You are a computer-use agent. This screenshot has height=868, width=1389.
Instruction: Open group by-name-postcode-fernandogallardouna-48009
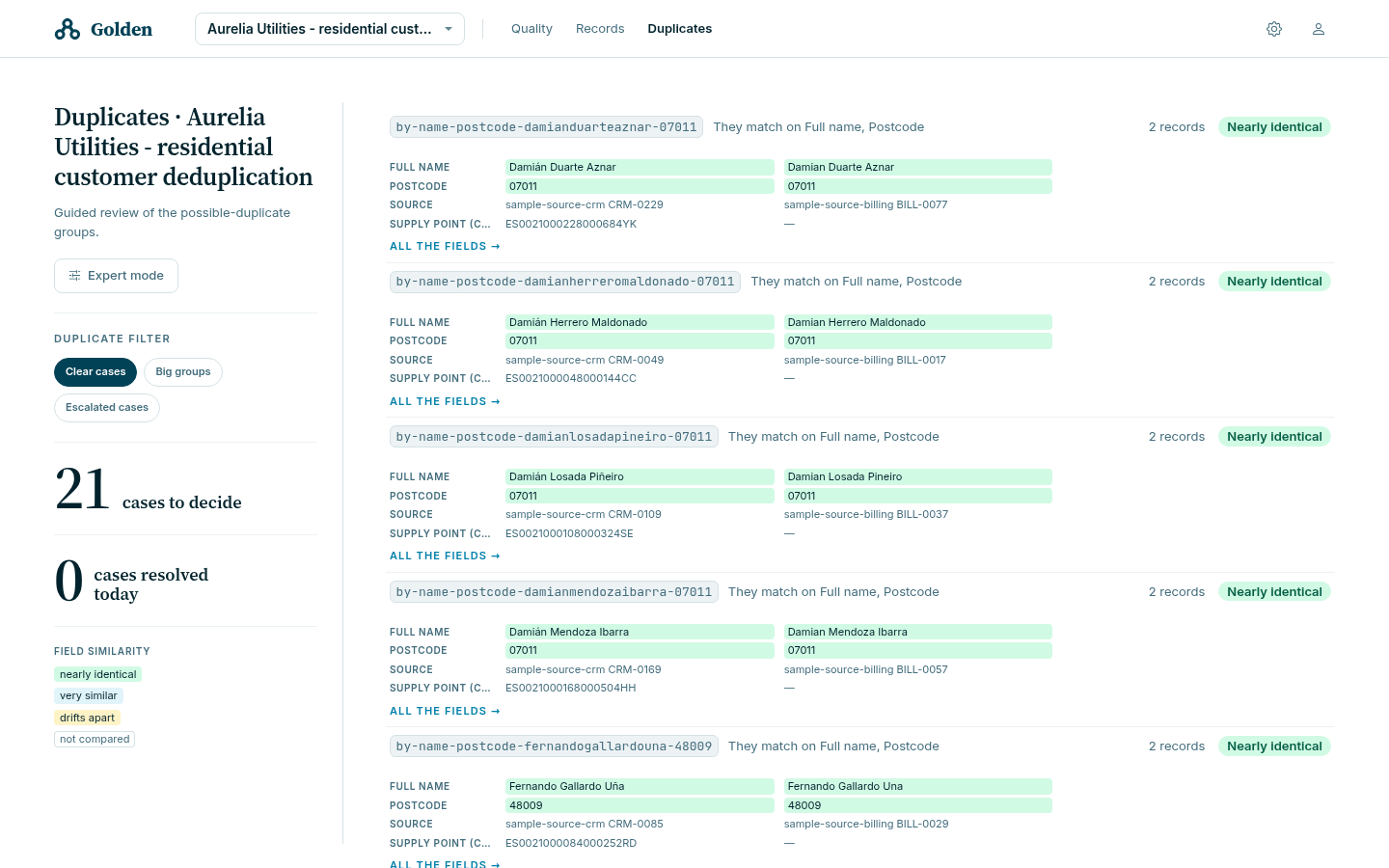554,746
